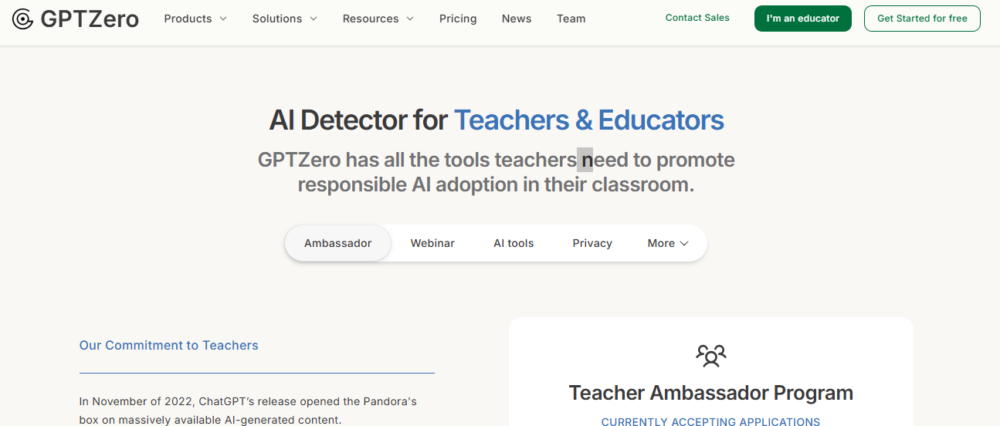1000x426 pixels.
Task: Open the Solutions dropdown chevron
Action: pyautogui.click(x=313, y=18)
